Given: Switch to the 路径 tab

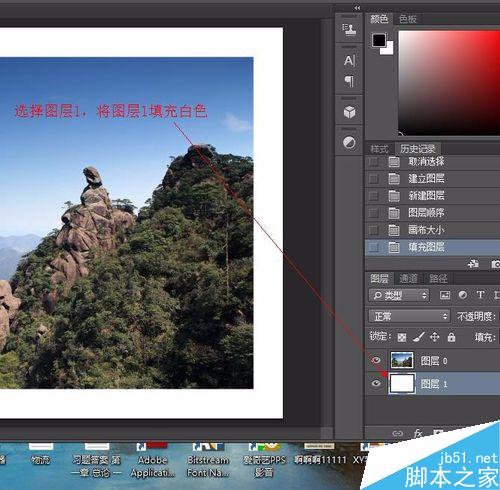Looking at the screenshot, I should 438,279.
